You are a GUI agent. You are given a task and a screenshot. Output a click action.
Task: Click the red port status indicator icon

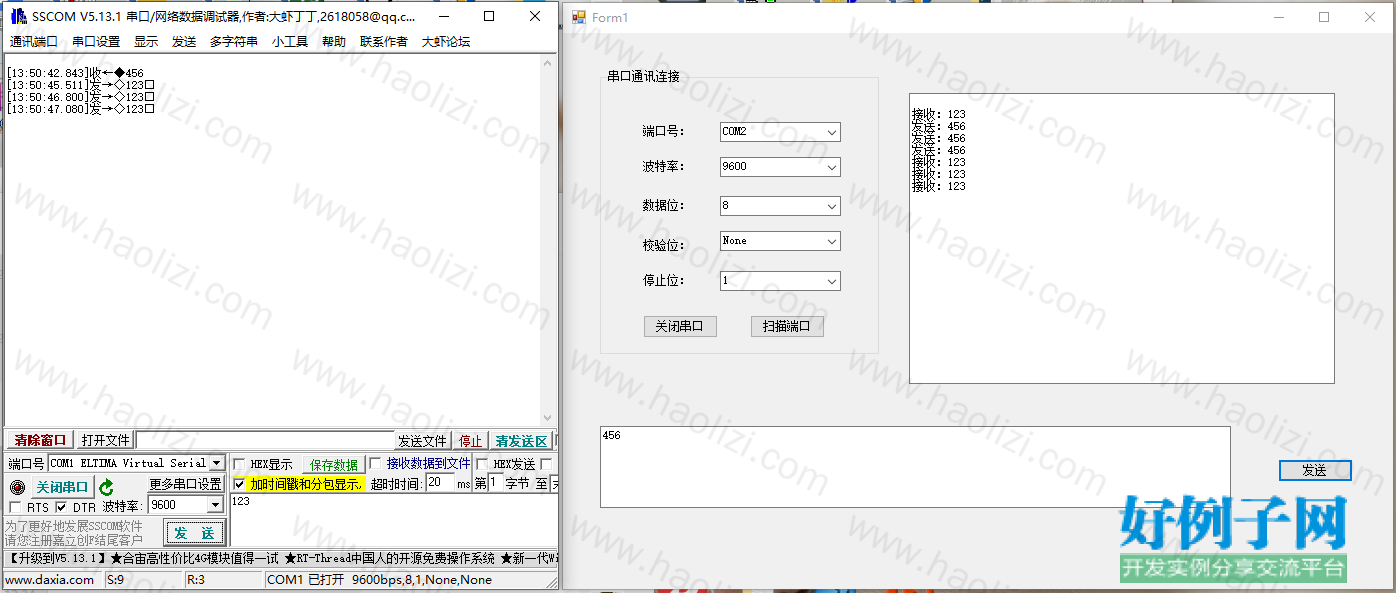pos(17,487)
